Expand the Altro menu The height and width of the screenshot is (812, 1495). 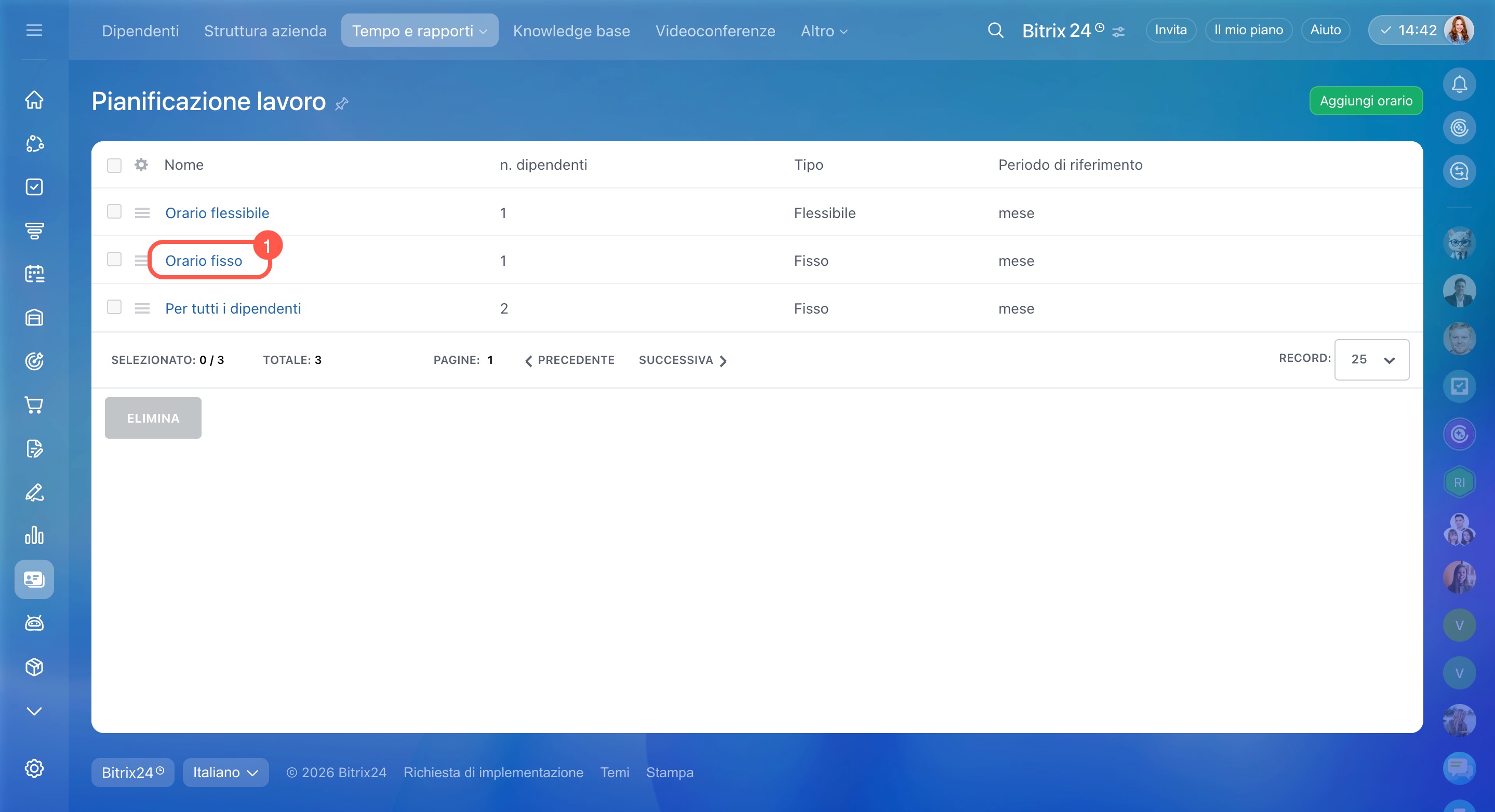[x=823, y=31]
